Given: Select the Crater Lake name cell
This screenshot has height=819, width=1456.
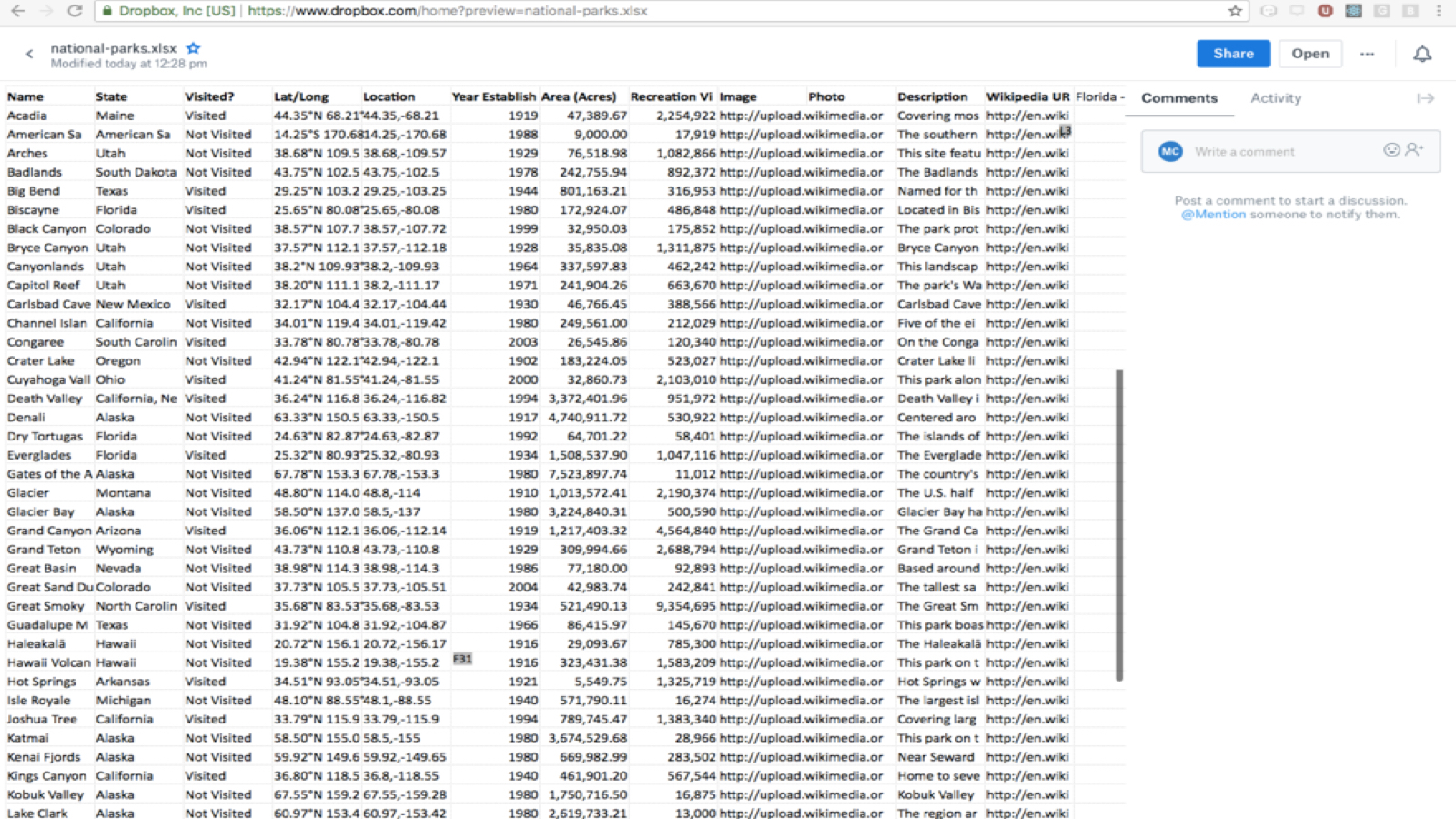Looking at the screenshot, I should [41, 360].
